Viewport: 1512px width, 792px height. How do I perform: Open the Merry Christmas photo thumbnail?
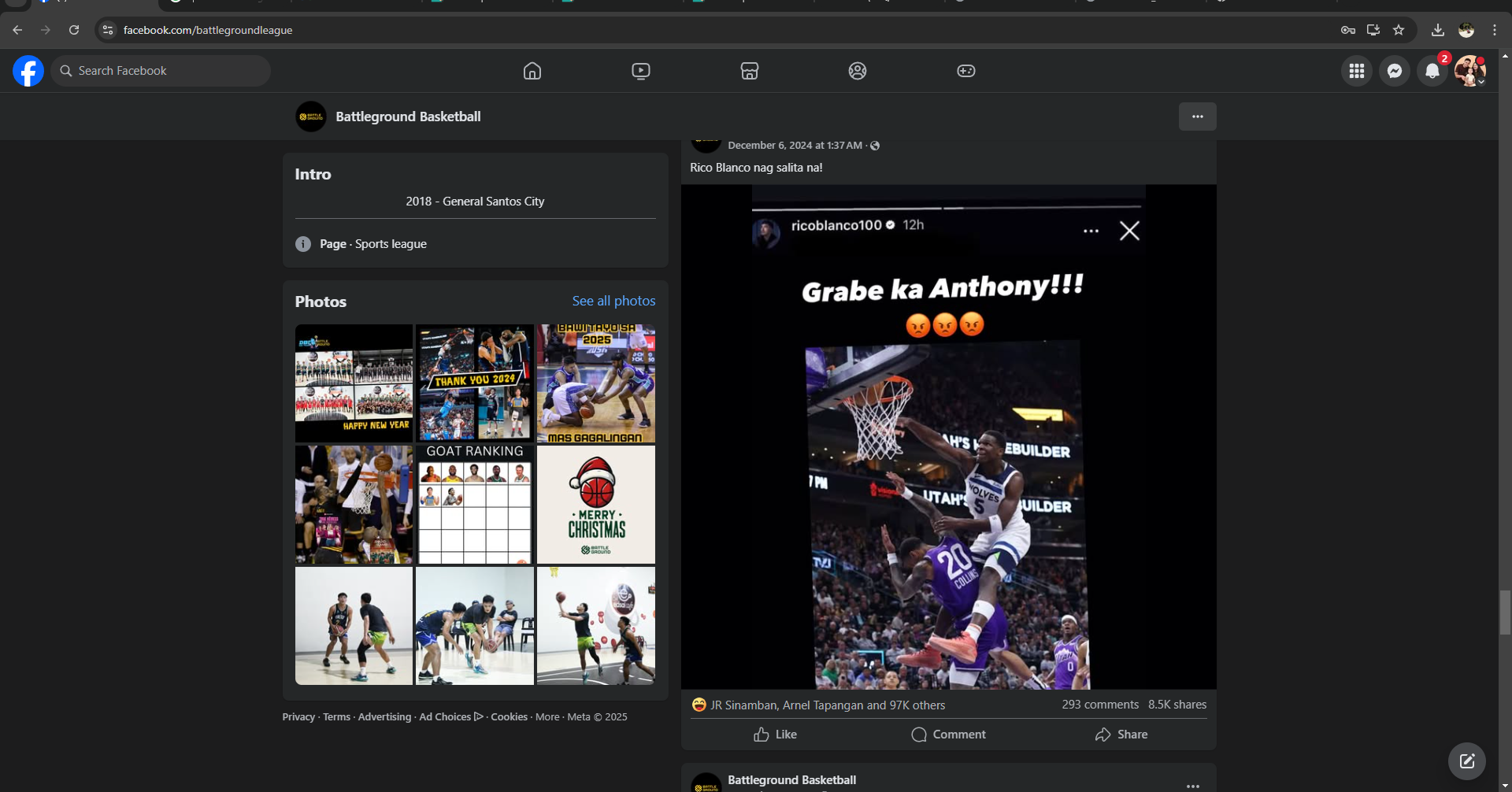(596, 505)
